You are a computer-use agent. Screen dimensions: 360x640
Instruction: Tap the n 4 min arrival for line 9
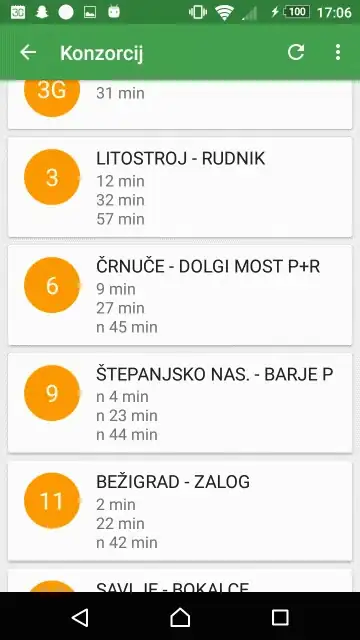coord(122,397)
